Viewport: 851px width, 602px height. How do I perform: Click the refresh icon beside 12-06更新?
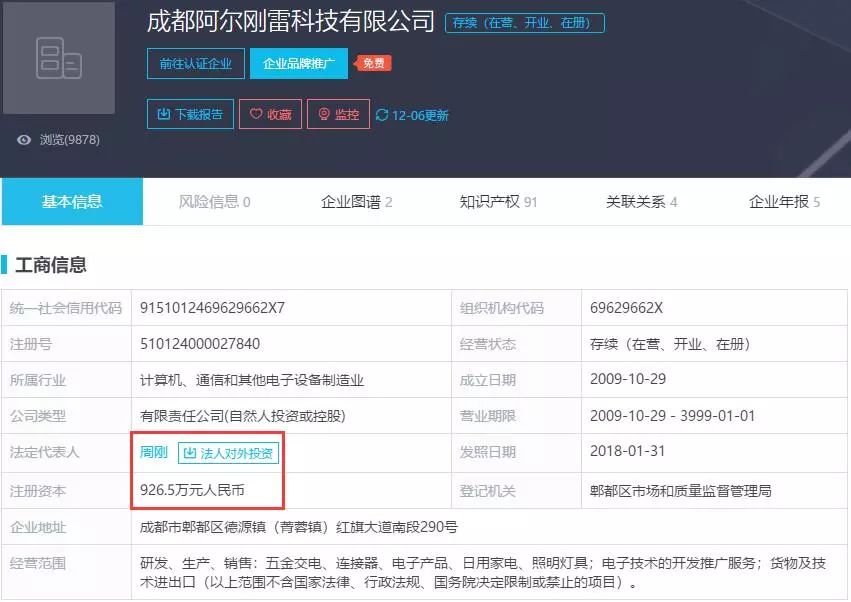pos(382,115)
